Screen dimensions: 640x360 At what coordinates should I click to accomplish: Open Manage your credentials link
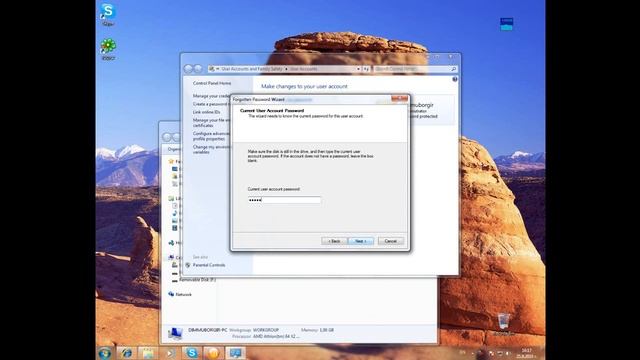211,96
